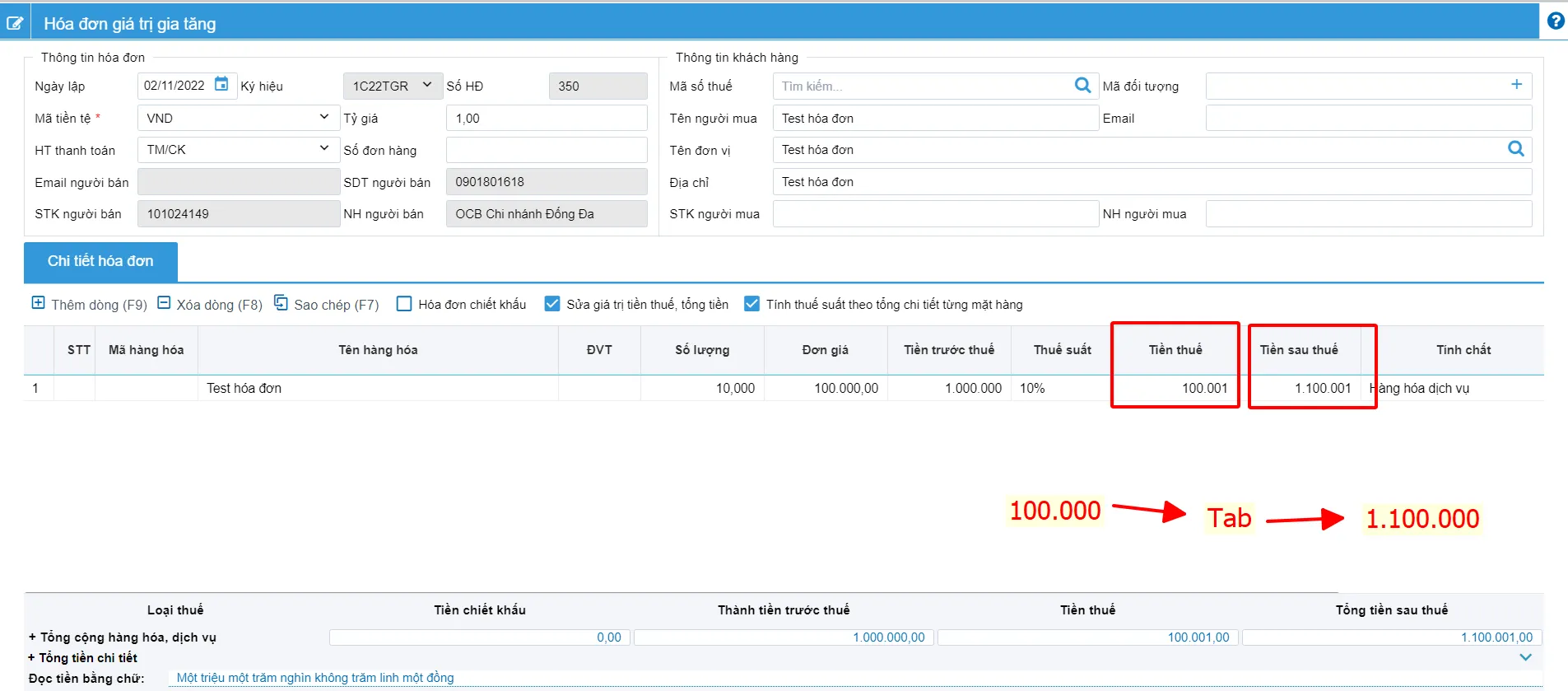Click the Thêm dòng (F9) plus icon

38,302
